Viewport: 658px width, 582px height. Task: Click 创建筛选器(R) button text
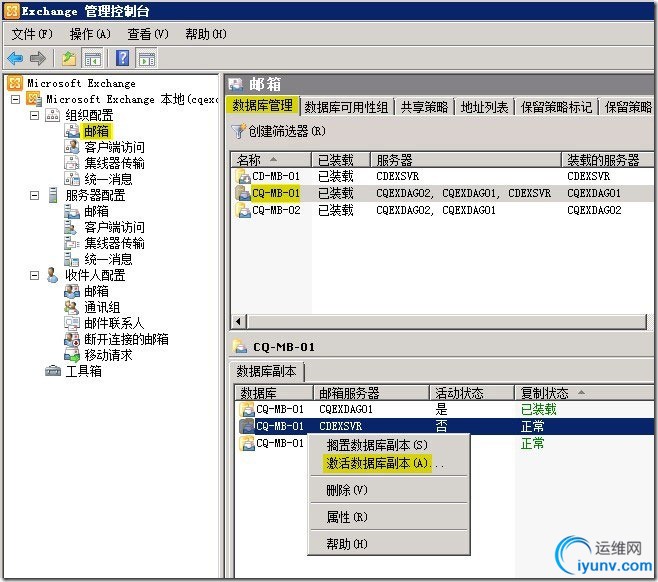(x=287, y=131)
